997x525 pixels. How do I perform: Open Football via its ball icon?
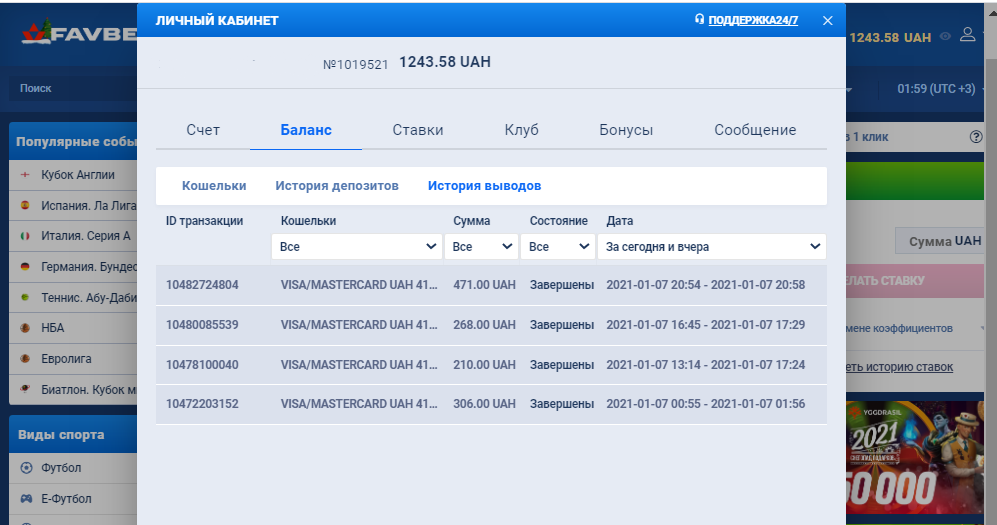(26, 468)
